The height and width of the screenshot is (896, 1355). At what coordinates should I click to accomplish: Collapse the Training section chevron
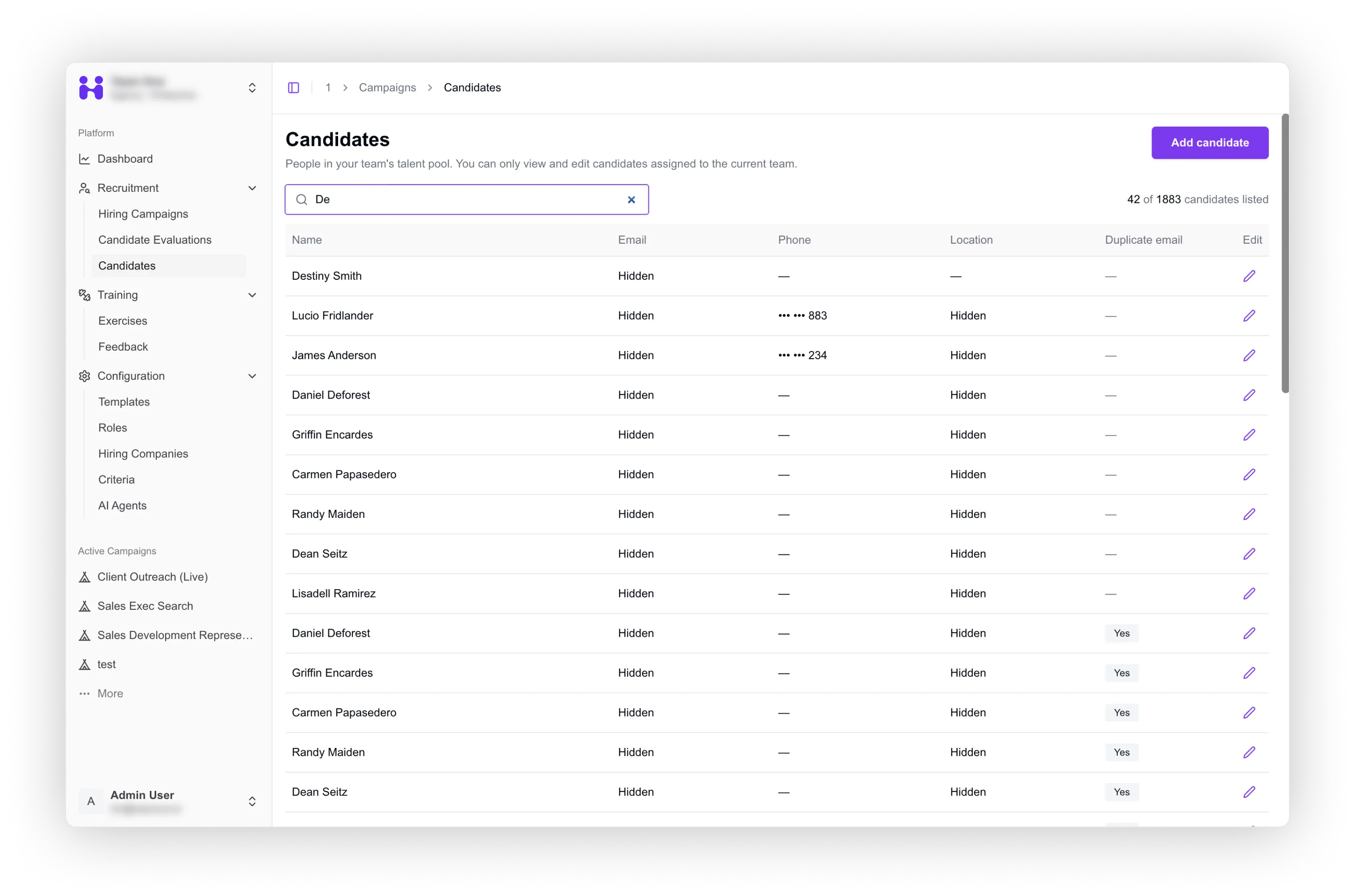click(252, 295)
